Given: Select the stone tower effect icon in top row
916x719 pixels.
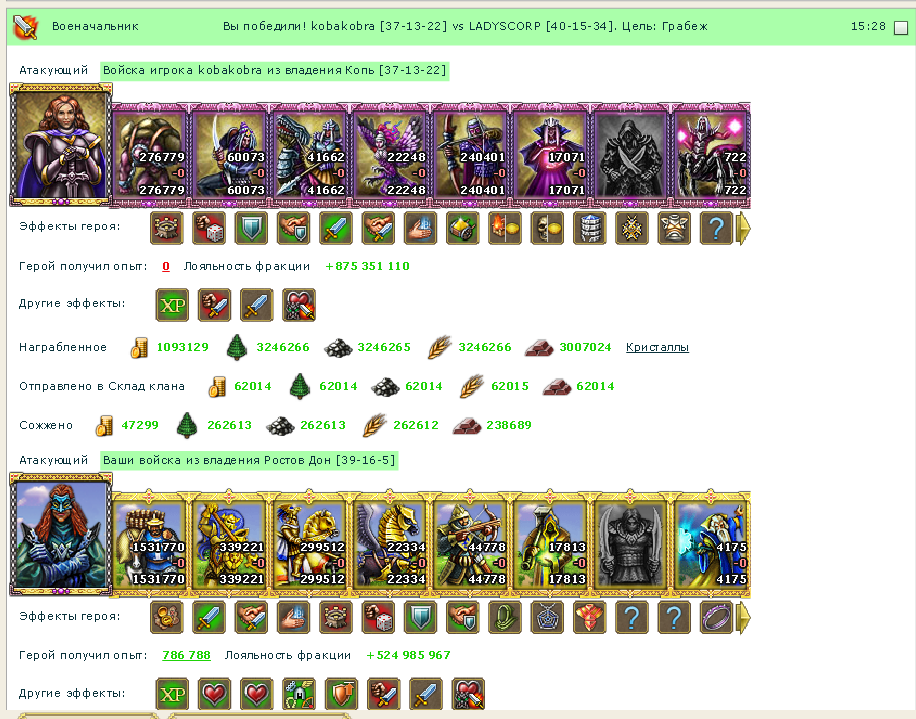Looking at the screenshot, I should pos(589,228).
